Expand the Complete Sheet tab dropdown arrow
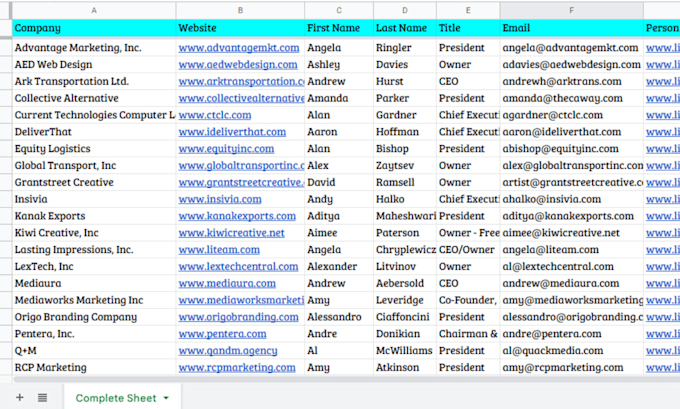Image resolution: width=680 pixels, height=409 pixels. [x=166, y=398]
